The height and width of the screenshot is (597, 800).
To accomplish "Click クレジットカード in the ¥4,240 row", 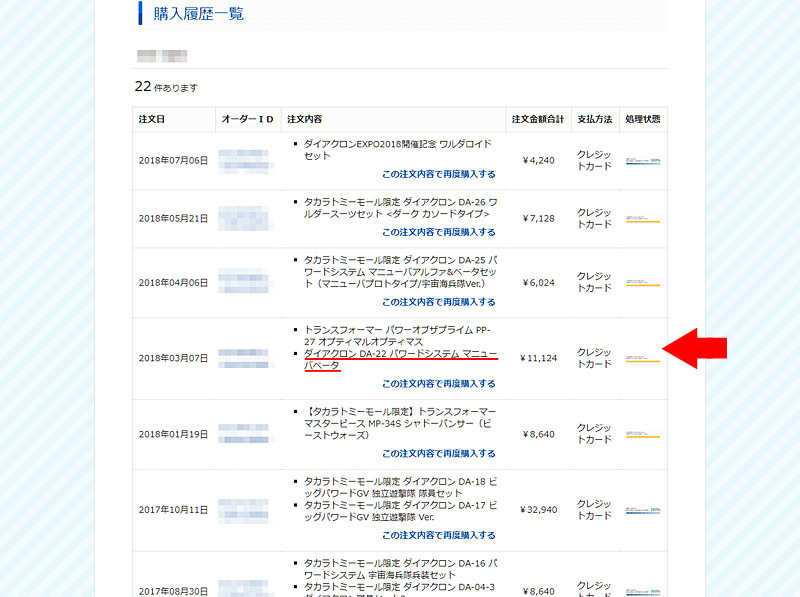I will [594, 160].
